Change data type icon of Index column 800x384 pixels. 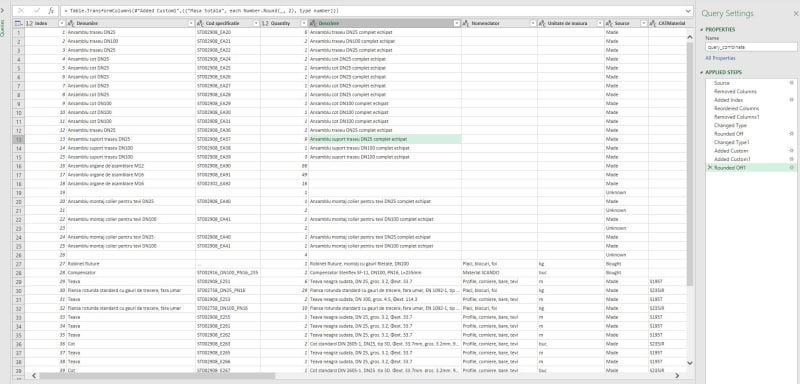click(x=29, y=23)
